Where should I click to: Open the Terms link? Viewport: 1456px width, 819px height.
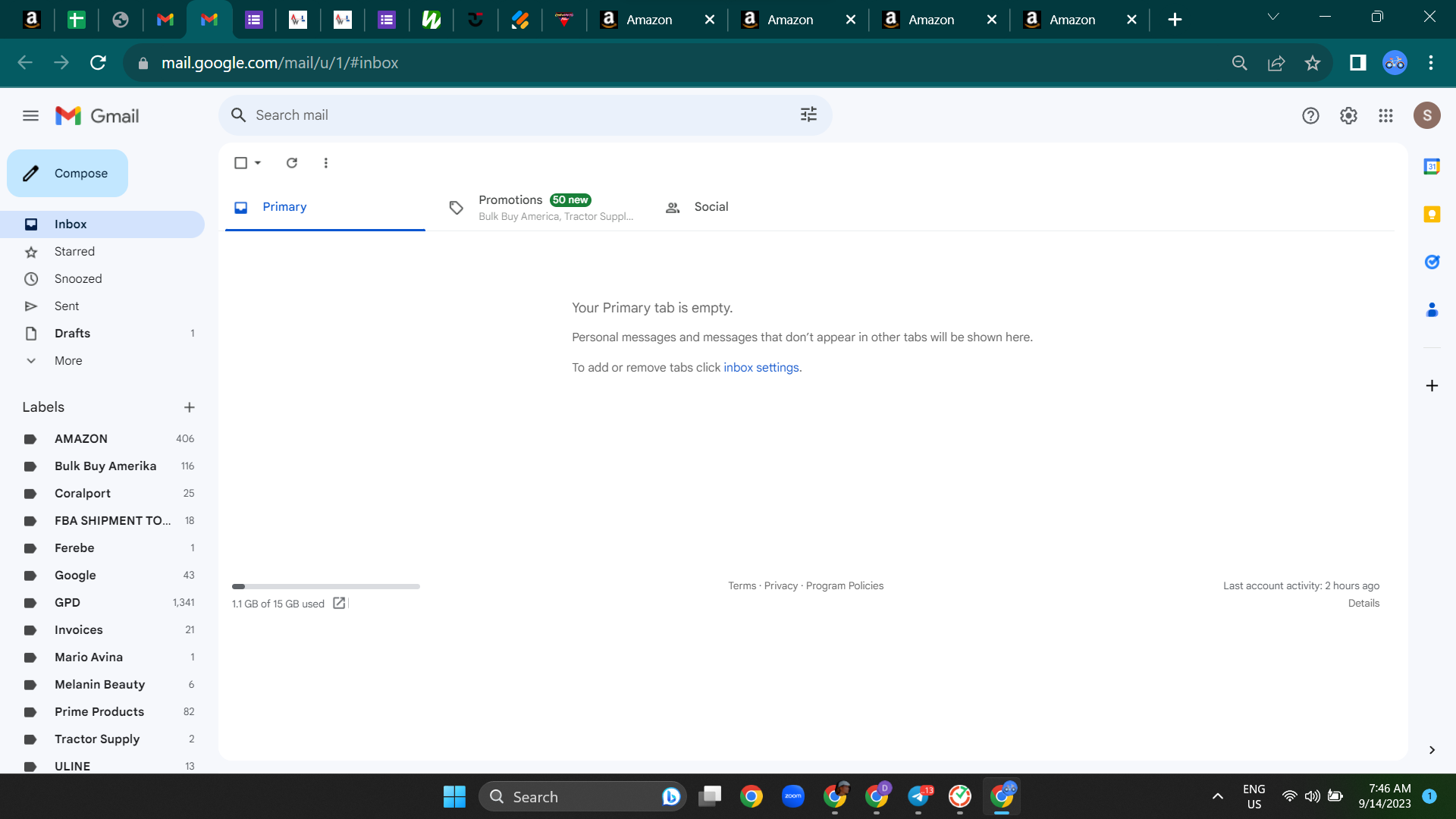pyautogui.click(x=742, y=586)
